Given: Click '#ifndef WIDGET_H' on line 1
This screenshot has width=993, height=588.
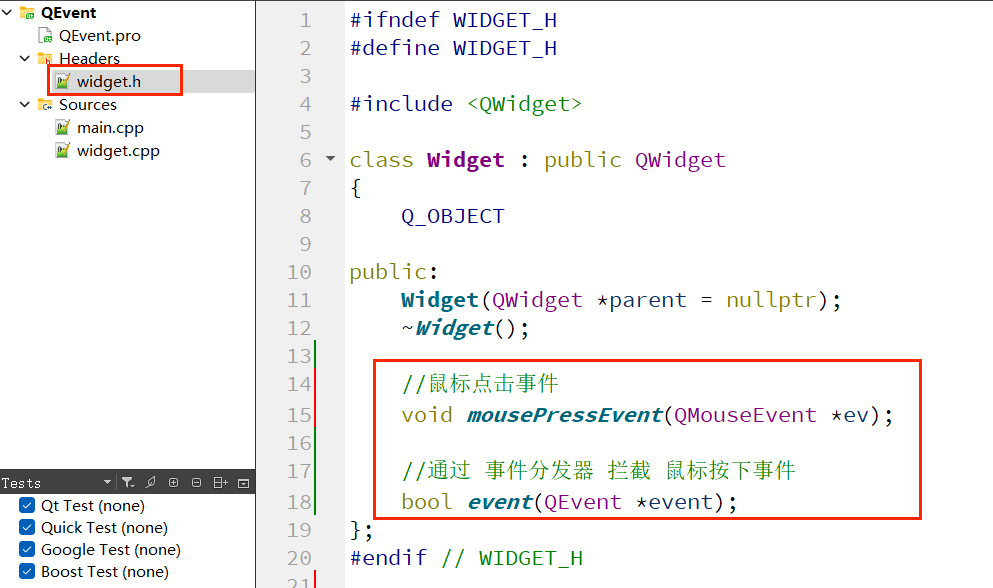Looking at the screenshot, I should [453, 20].
